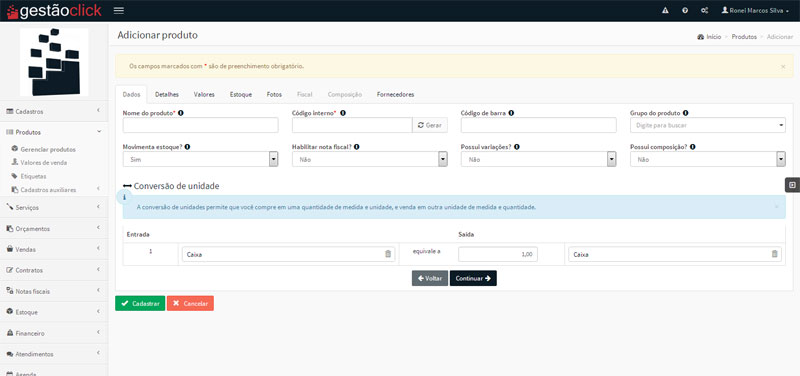
Task: Switch to the Estoque tab
Action: click(240, 94)
